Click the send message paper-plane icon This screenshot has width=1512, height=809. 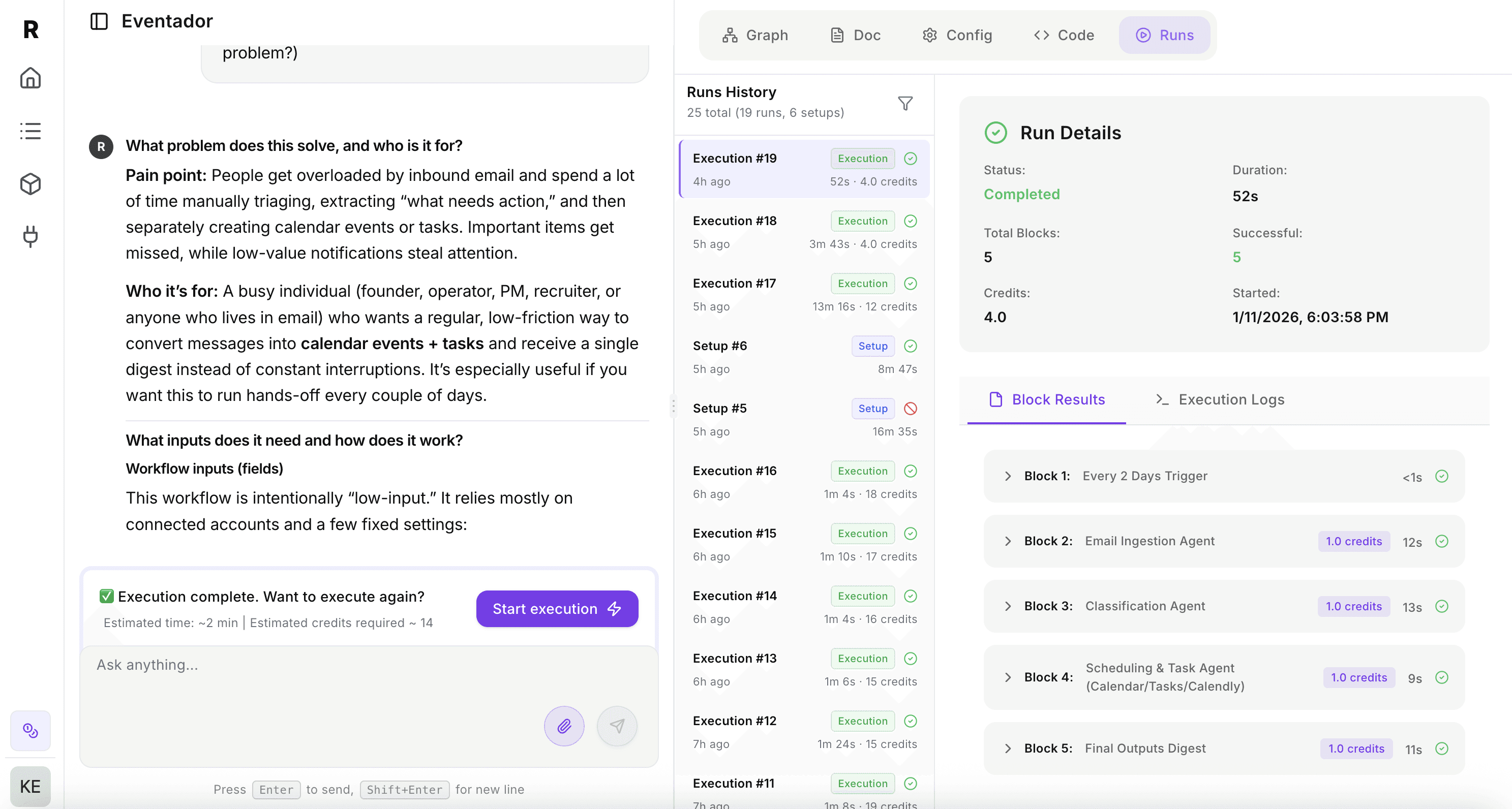(x=616, y=726)
